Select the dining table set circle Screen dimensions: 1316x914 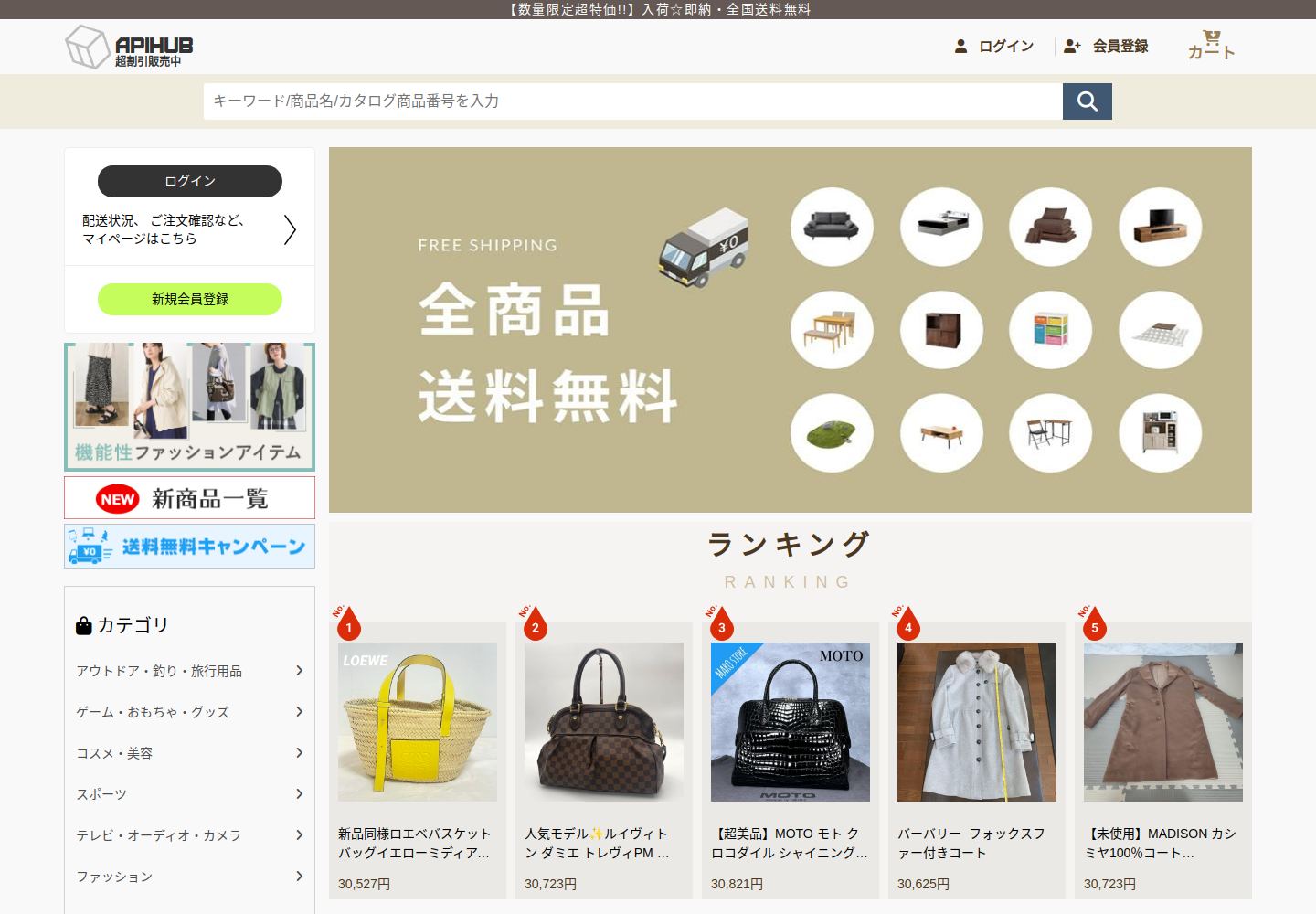click(832, 329)
